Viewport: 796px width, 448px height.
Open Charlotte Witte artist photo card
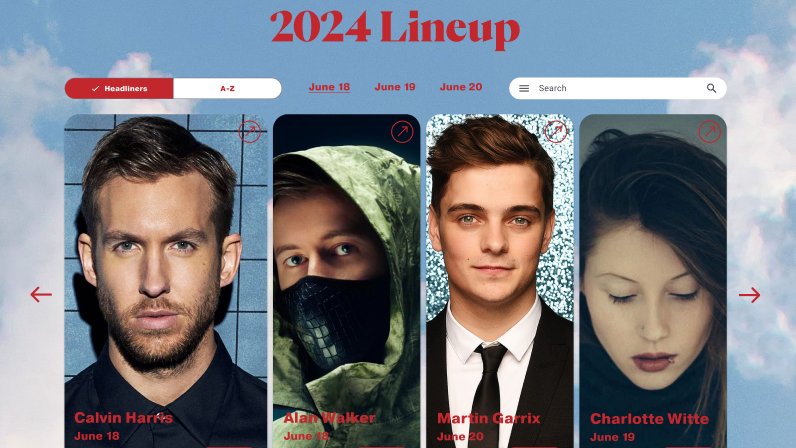point(653,281)
